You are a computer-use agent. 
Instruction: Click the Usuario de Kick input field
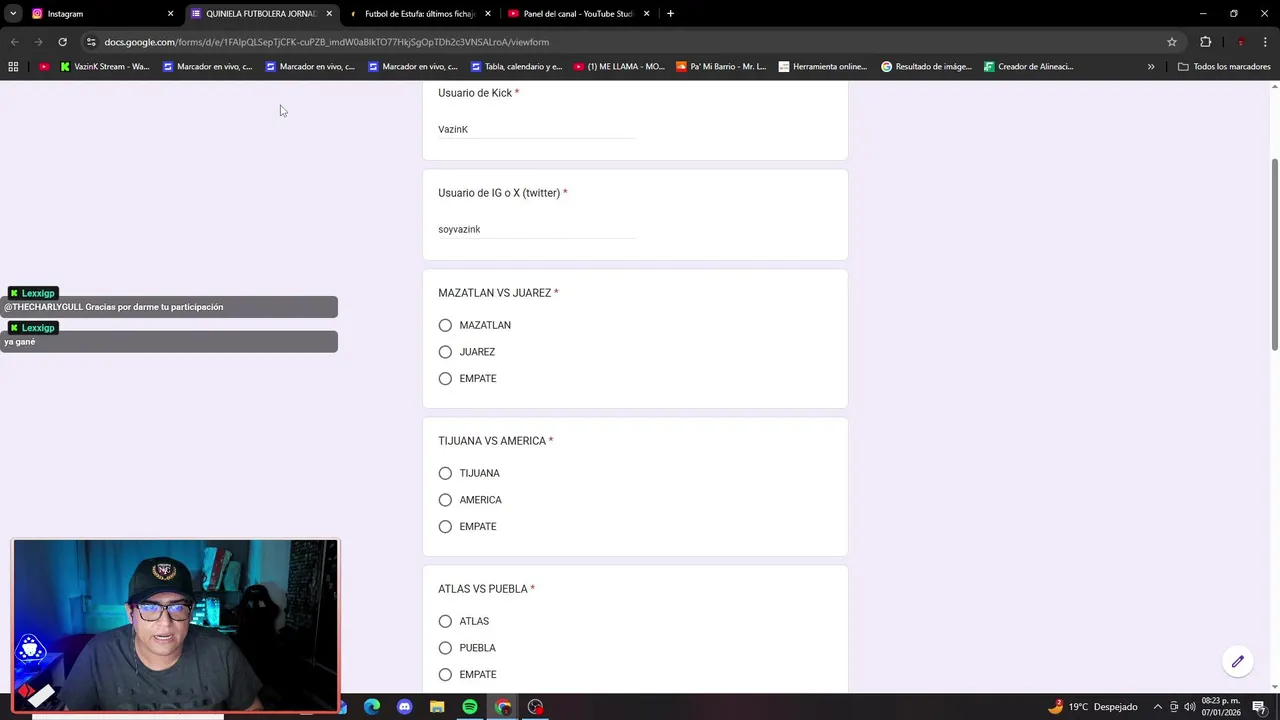coord(537,129)
